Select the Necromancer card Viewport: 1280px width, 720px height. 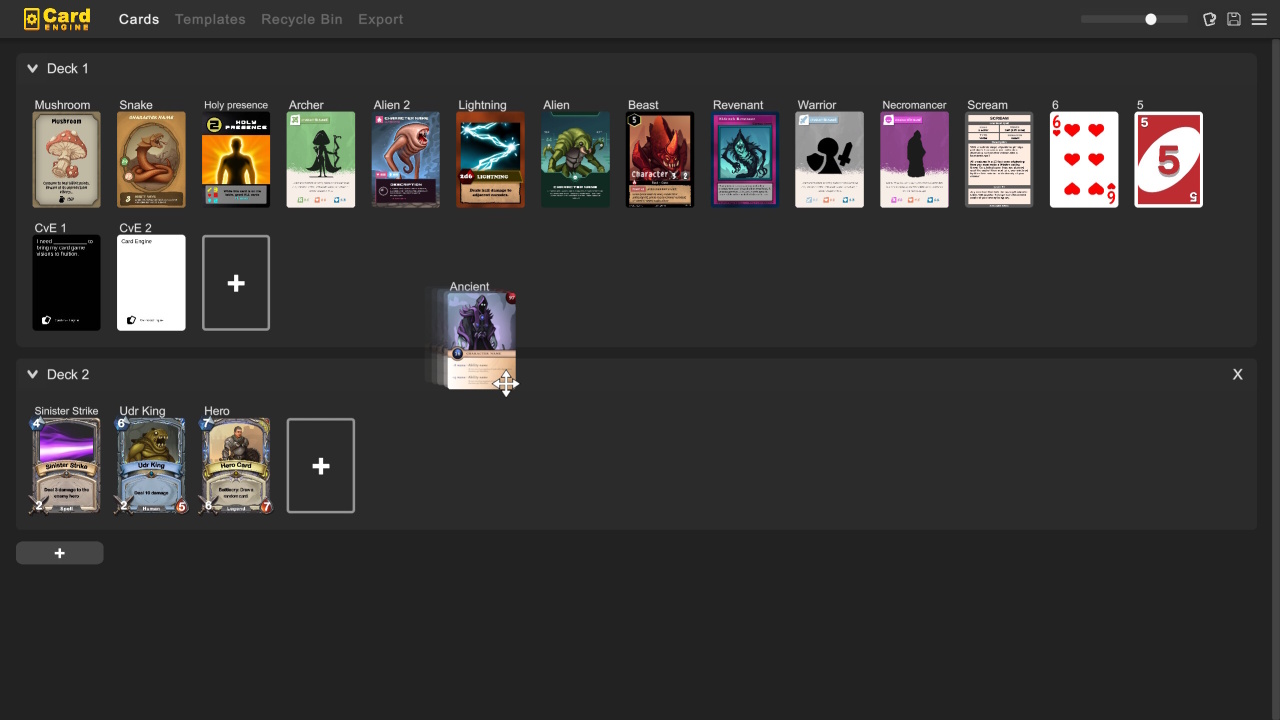point(915,160)
